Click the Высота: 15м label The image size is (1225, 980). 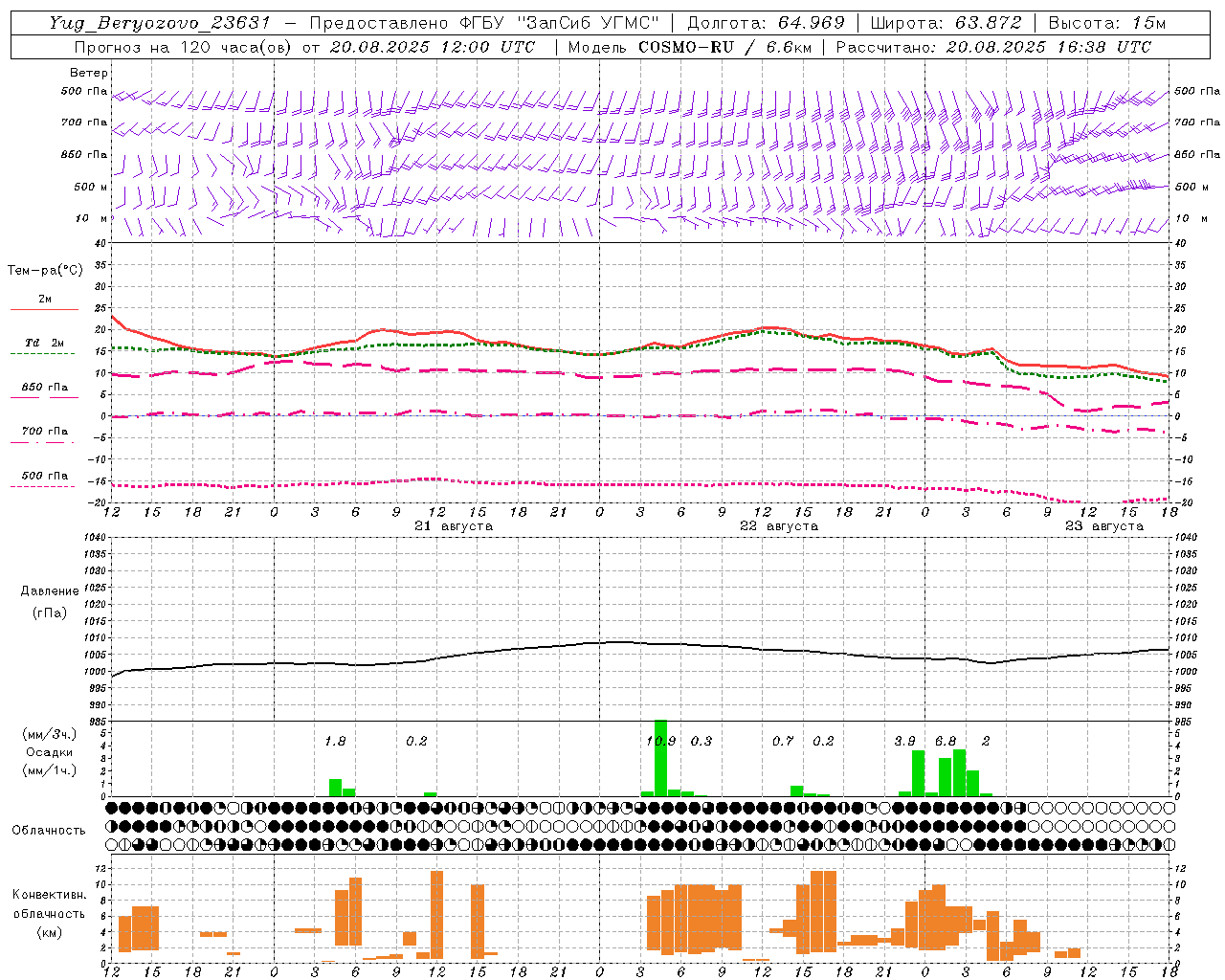(x=1107, y=23)
